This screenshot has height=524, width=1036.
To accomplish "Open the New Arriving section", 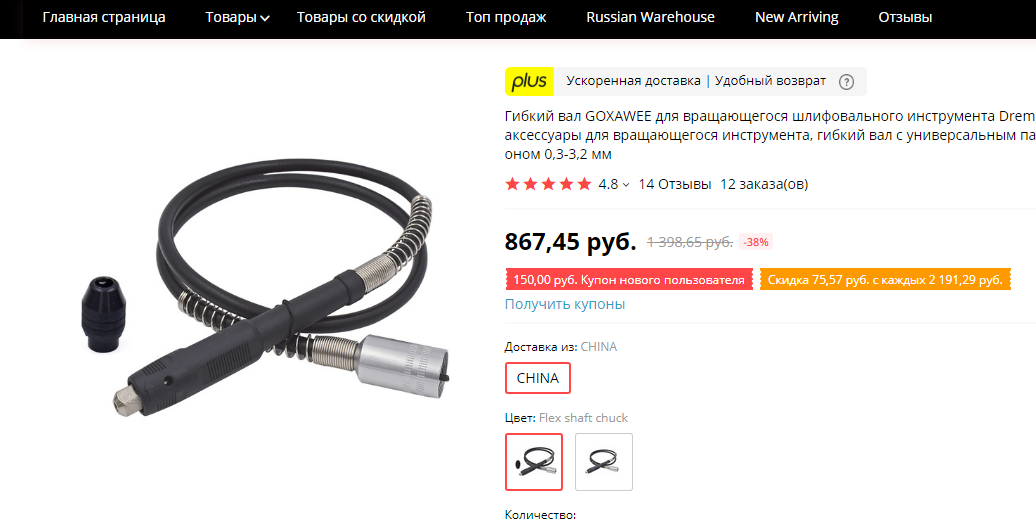I will click(x=796, y=18).
